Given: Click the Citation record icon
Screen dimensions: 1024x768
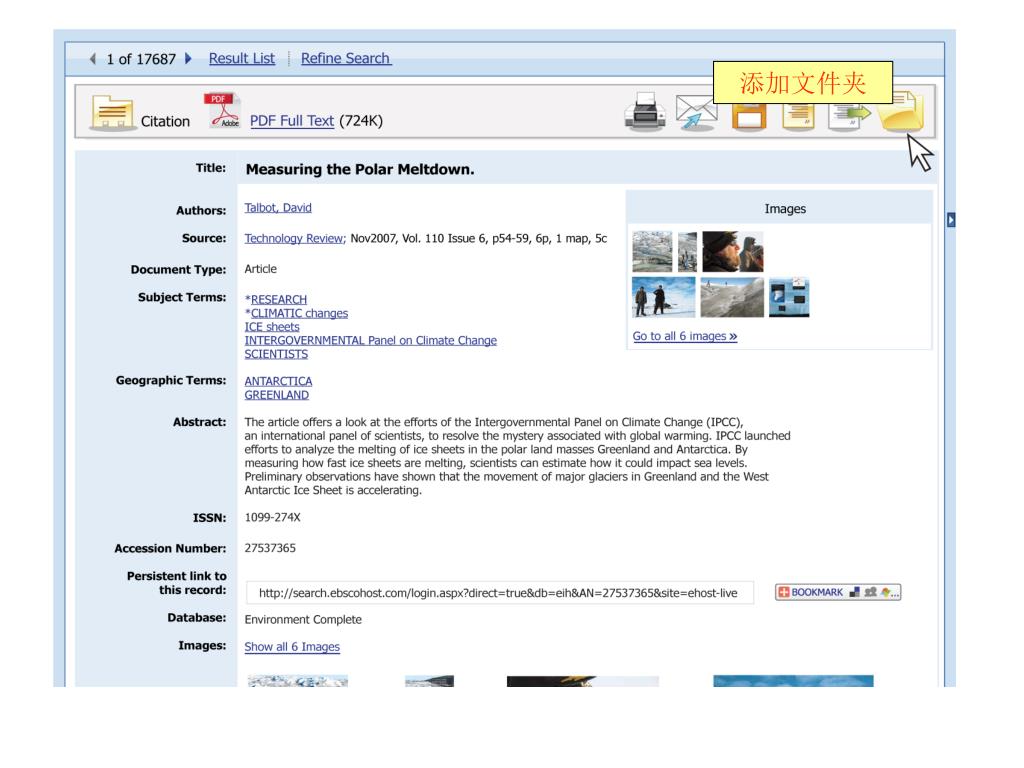Looking at the screenshot, I should (x=112, y=113).
